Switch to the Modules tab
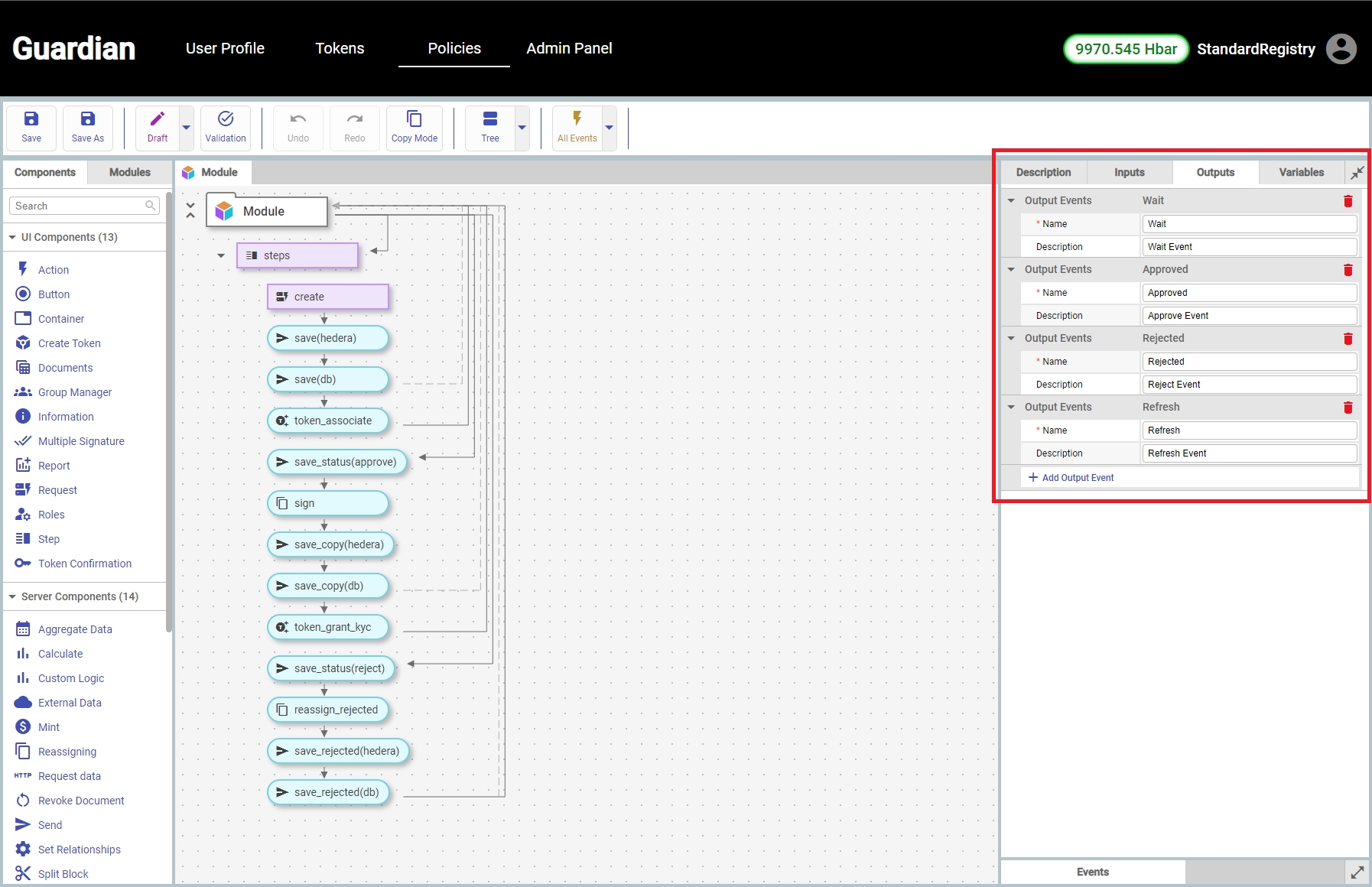 (129, 172)
